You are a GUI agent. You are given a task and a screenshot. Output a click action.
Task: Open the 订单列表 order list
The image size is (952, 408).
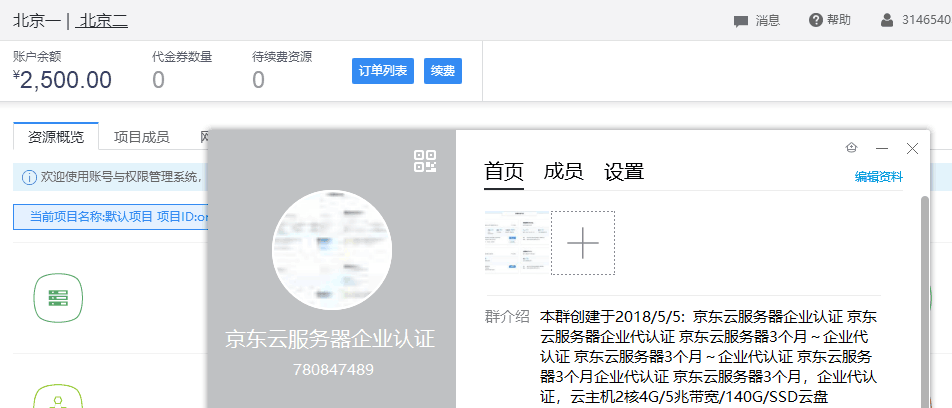pos(383,71)
